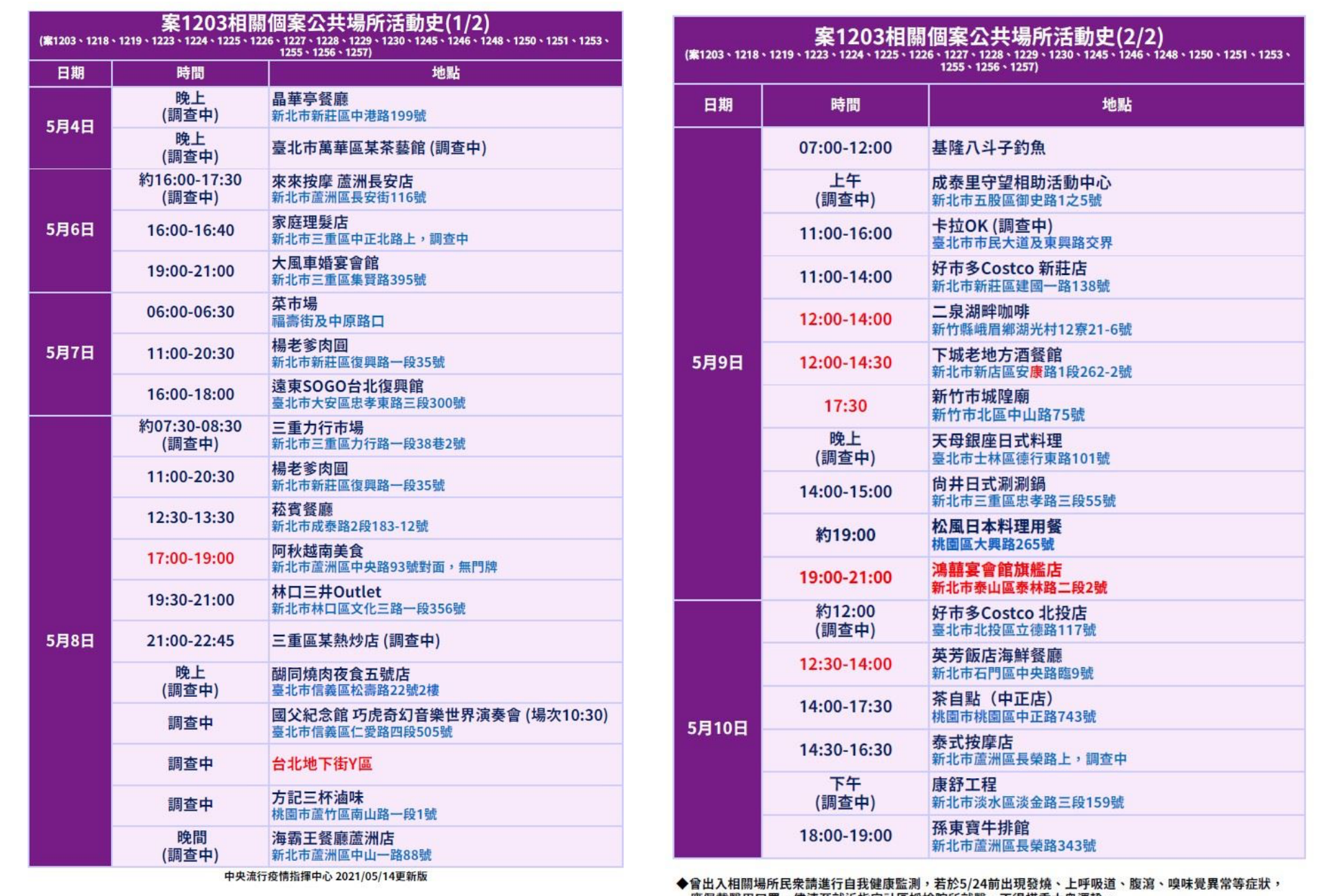
Task: Click the address 新北市新莊區中港路199號
Action: tap(348, 116)
